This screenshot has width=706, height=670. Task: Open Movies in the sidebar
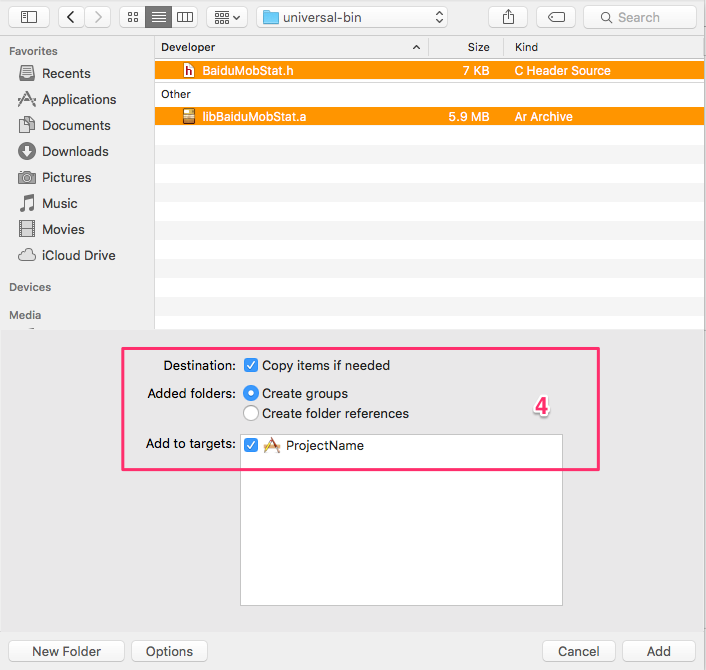[x=51, y=230]
